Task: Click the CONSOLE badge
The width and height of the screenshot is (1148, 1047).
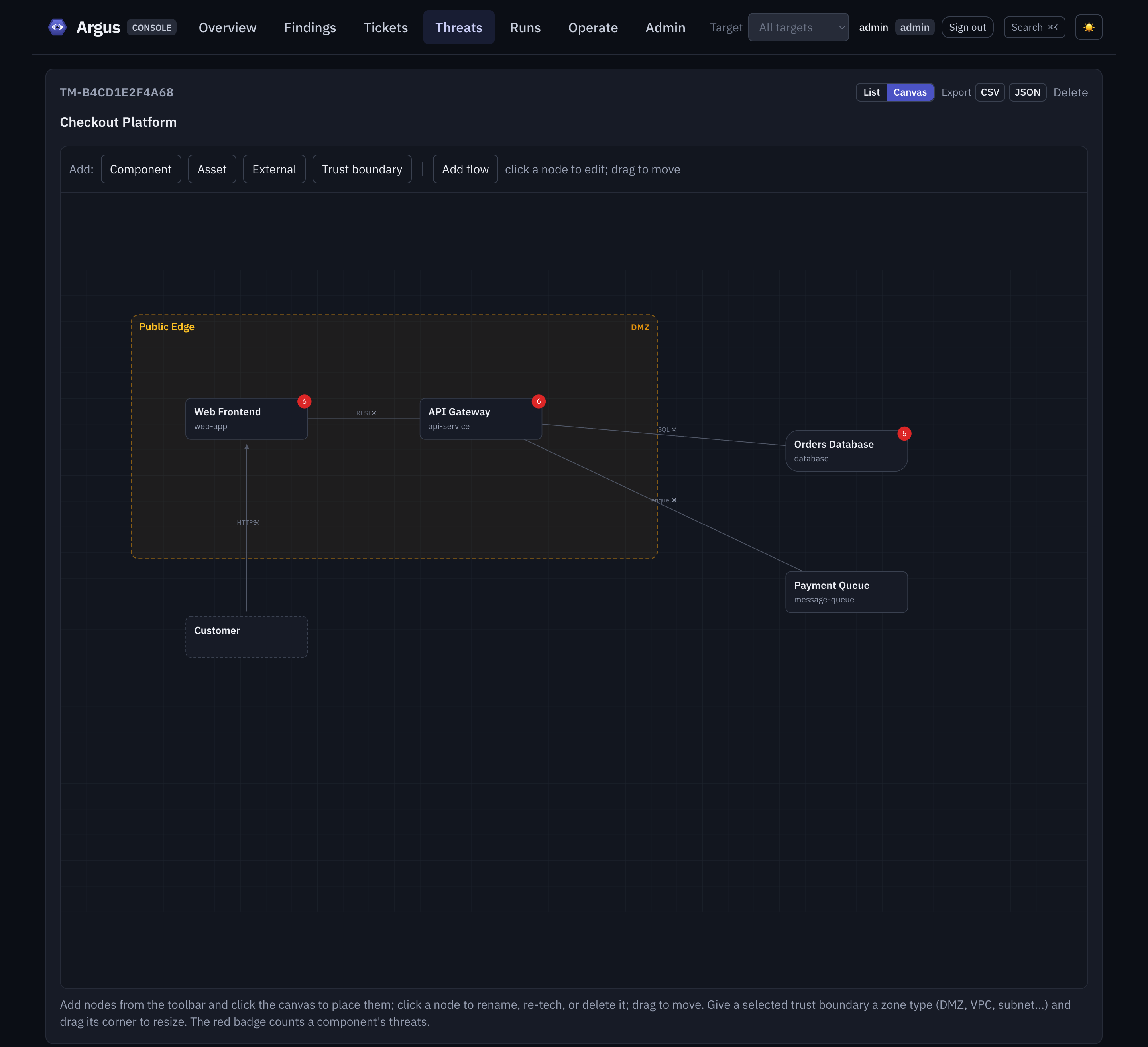Action: tap(151, 28)
